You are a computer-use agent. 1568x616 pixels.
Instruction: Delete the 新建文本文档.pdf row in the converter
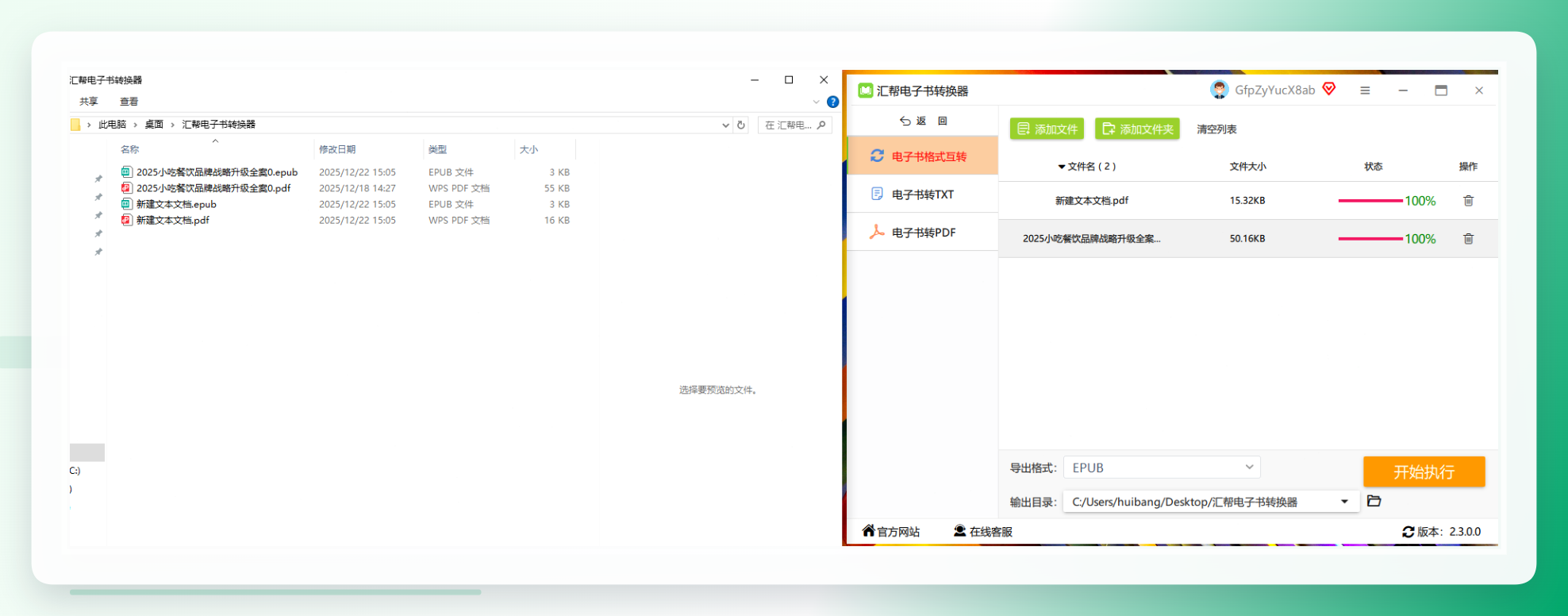1469,201
